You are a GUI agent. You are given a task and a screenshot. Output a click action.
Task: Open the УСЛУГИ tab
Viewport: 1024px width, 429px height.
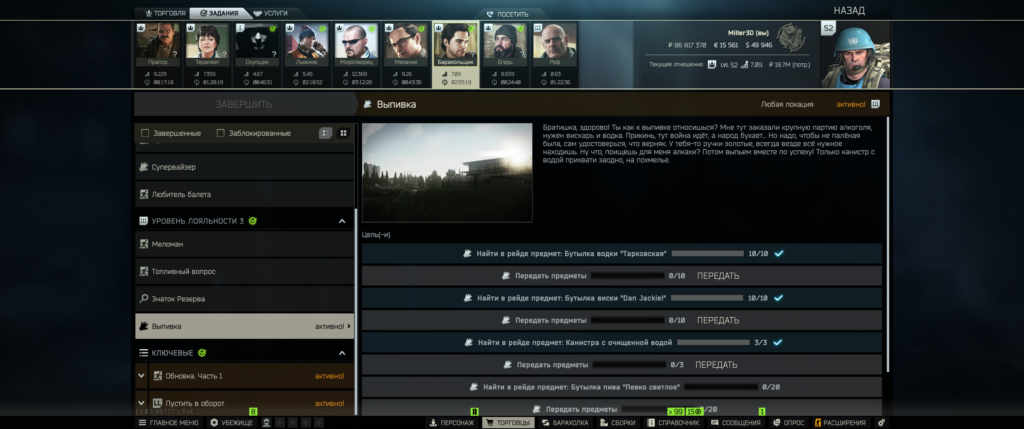pos(270,13)
